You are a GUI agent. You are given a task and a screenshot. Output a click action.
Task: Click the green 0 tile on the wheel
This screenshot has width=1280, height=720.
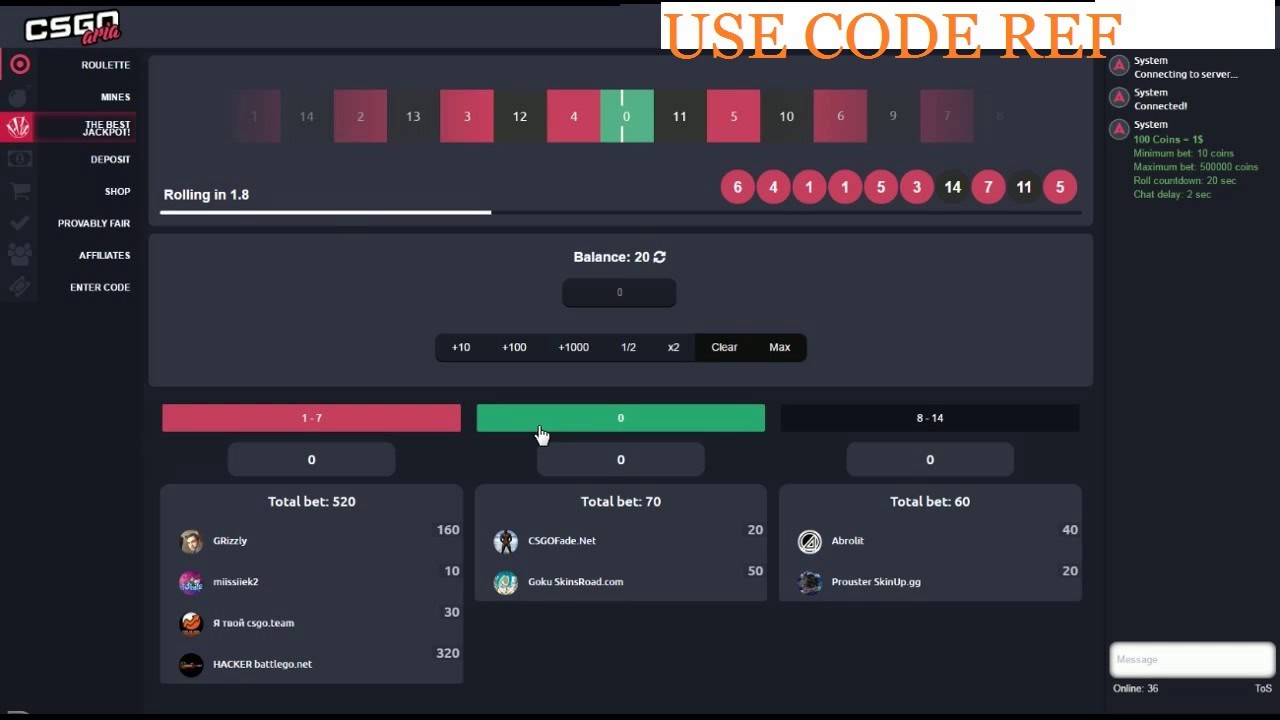[627, 116]
